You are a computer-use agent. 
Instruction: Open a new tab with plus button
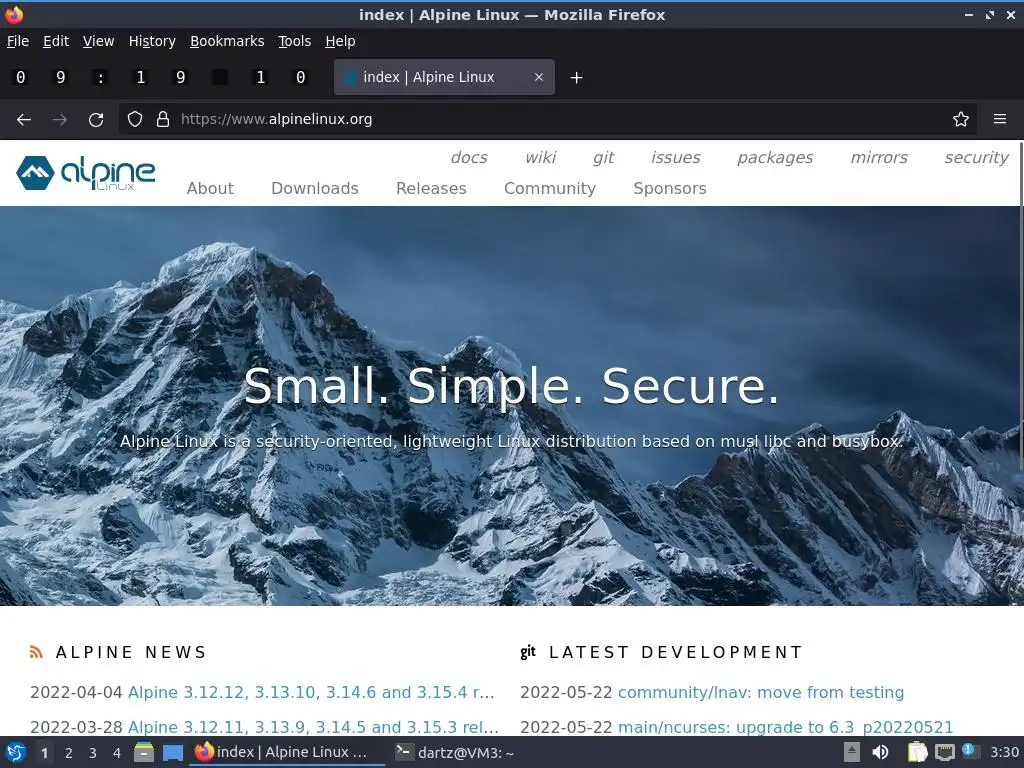pos(576,78)
